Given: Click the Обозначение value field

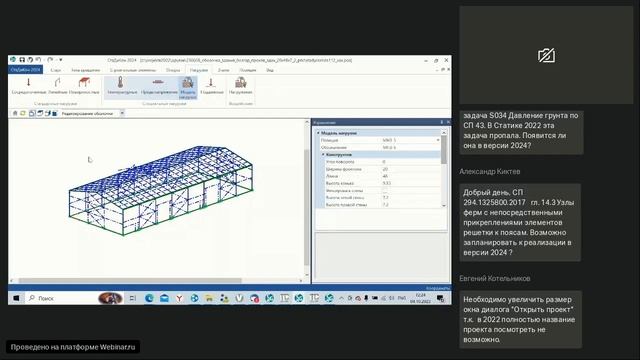Looking at the screenshot, I should [410, 147].
